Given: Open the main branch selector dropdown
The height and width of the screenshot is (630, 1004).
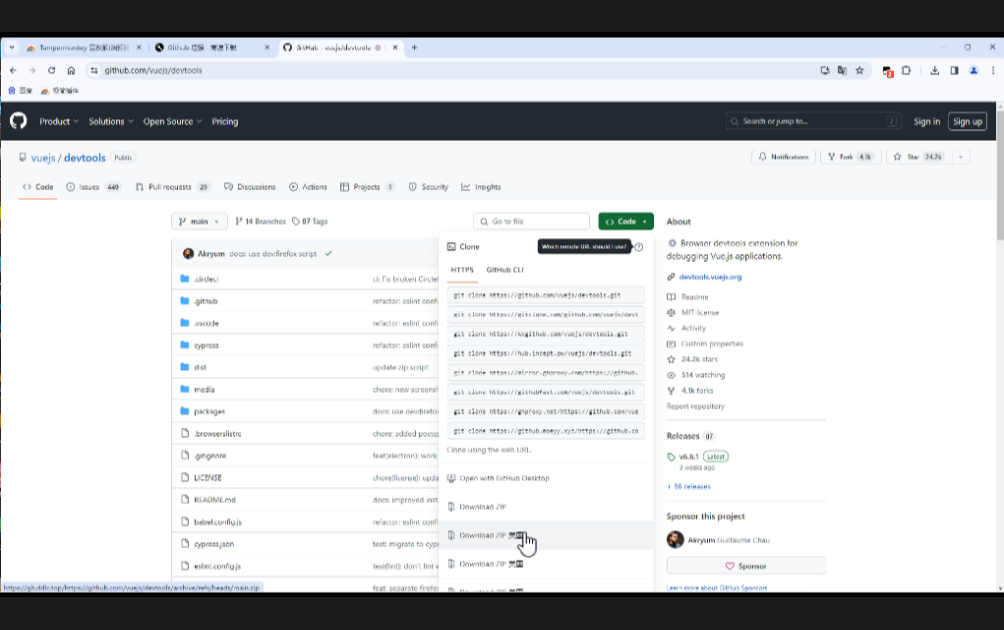Looking at the screenshot, I should (199, 222).
